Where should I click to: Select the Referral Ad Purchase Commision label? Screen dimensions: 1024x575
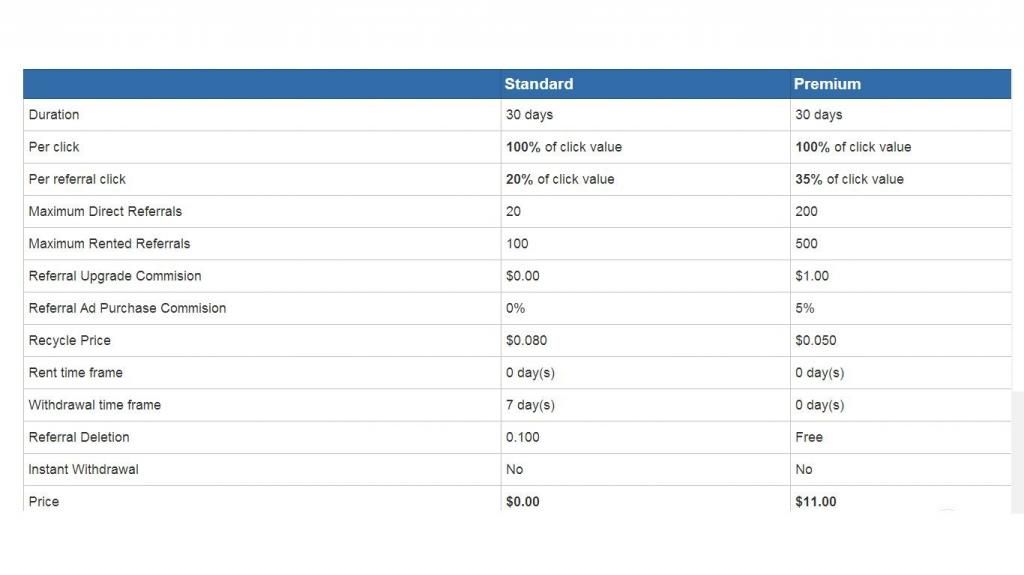[127, 308]
